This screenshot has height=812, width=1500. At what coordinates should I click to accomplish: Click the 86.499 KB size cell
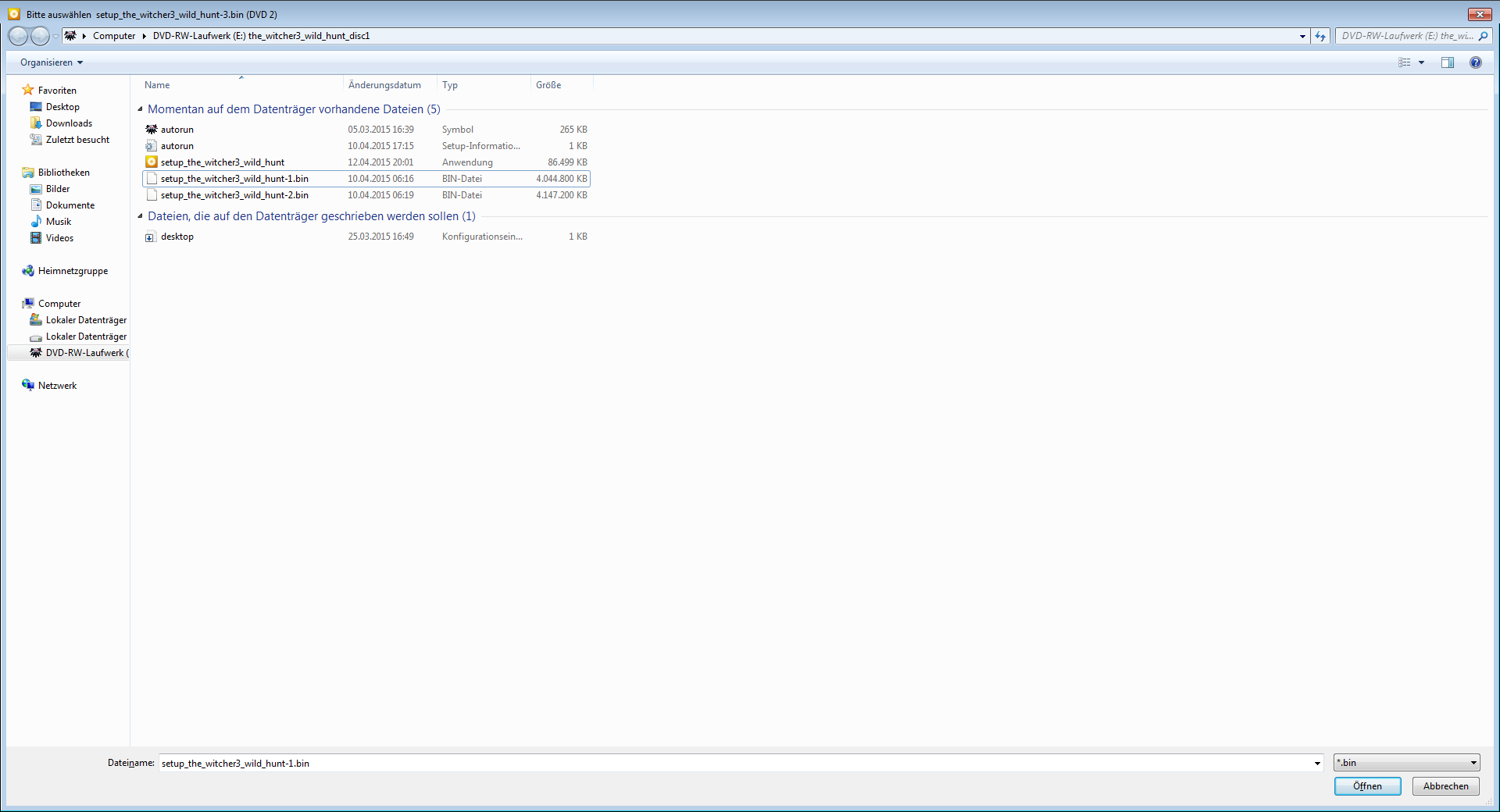567,162
